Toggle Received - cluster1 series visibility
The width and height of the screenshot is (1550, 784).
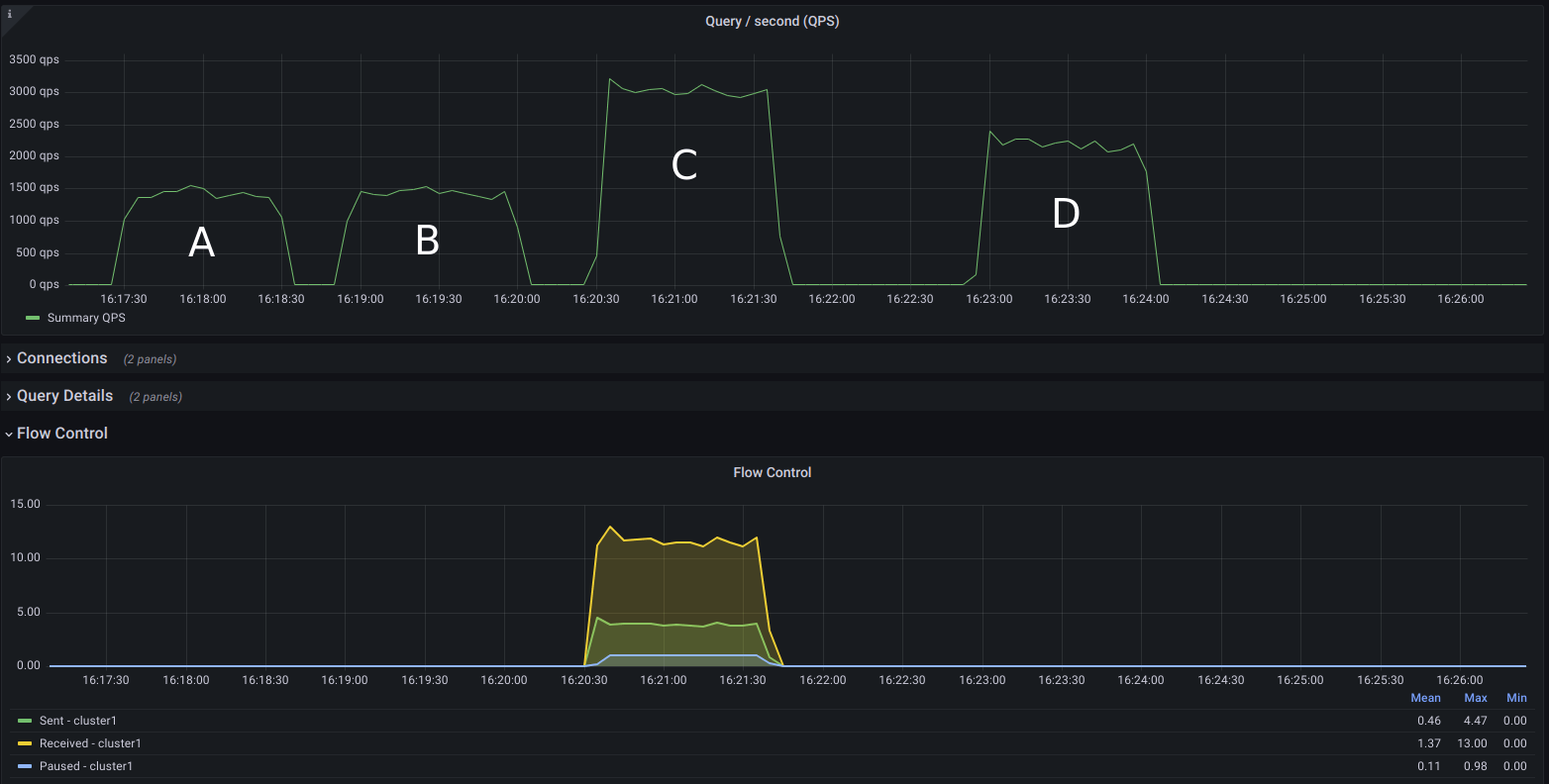click(x=89, y=743)
